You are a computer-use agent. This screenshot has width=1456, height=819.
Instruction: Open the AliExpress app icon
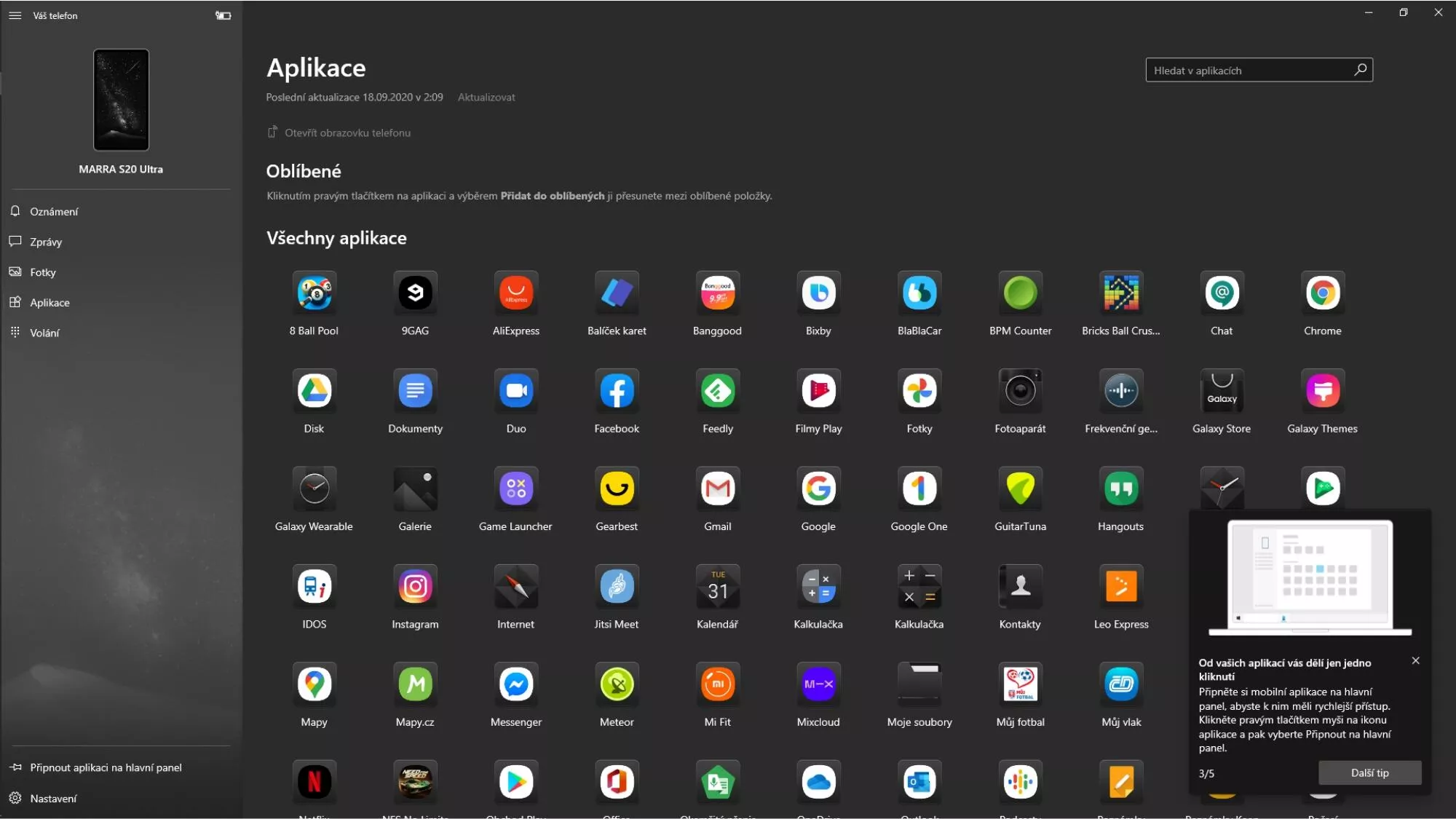coord(516,293)
